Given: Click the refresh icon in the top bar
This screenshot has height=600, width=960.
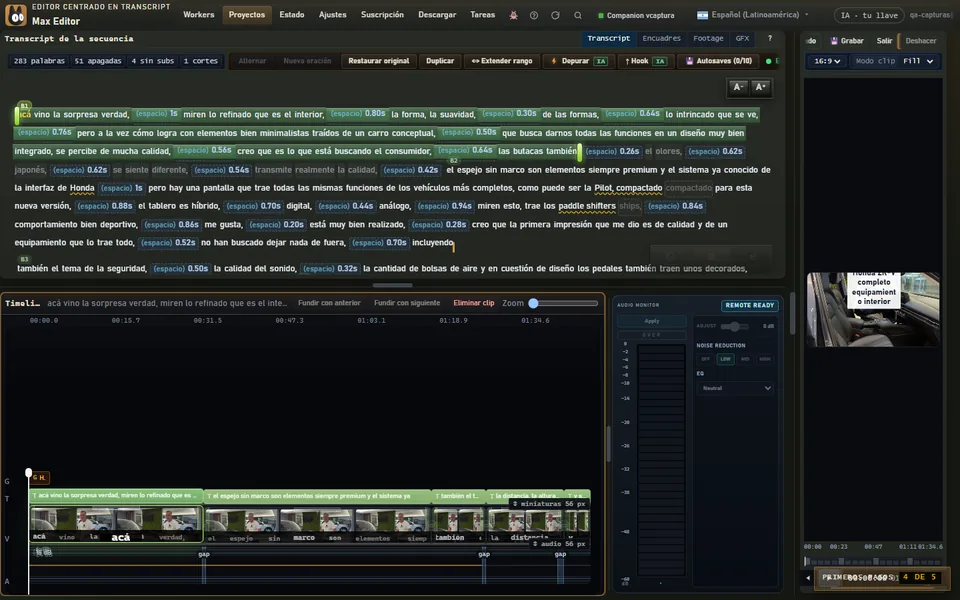Looking at the screenshot, I should pos(555,15).
